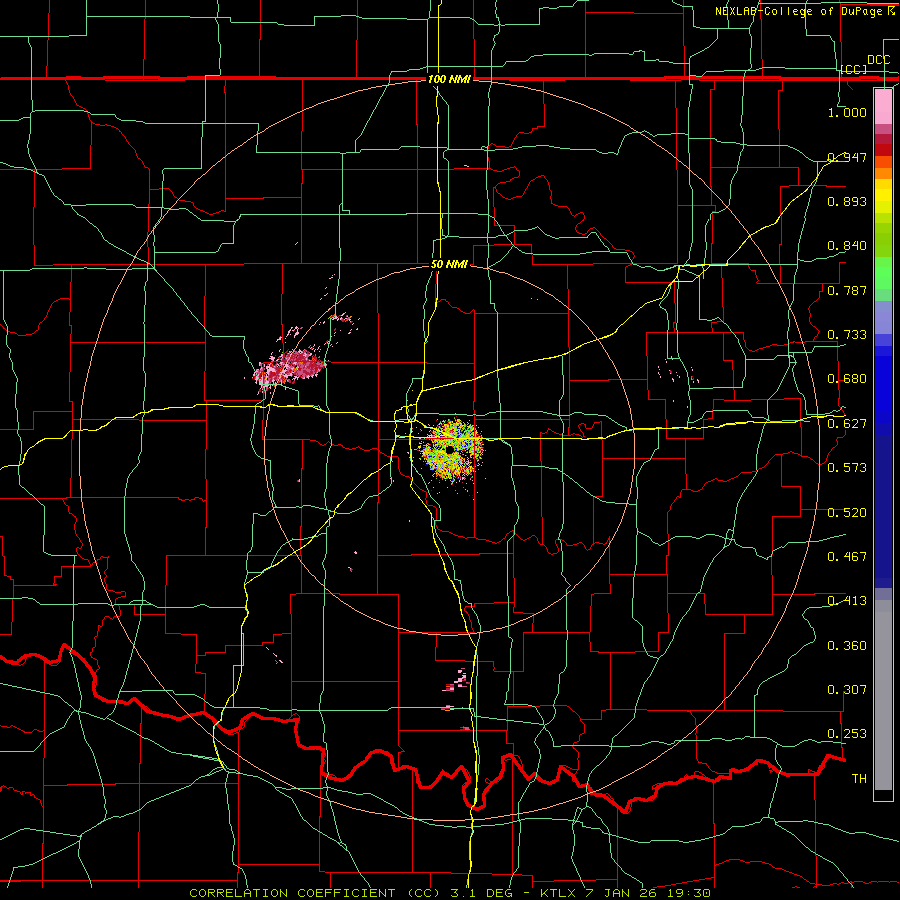Click the pink echo patch south near yellow highway
The height and width of the screenshot is (900, 900).
click(x=457, y=682)
